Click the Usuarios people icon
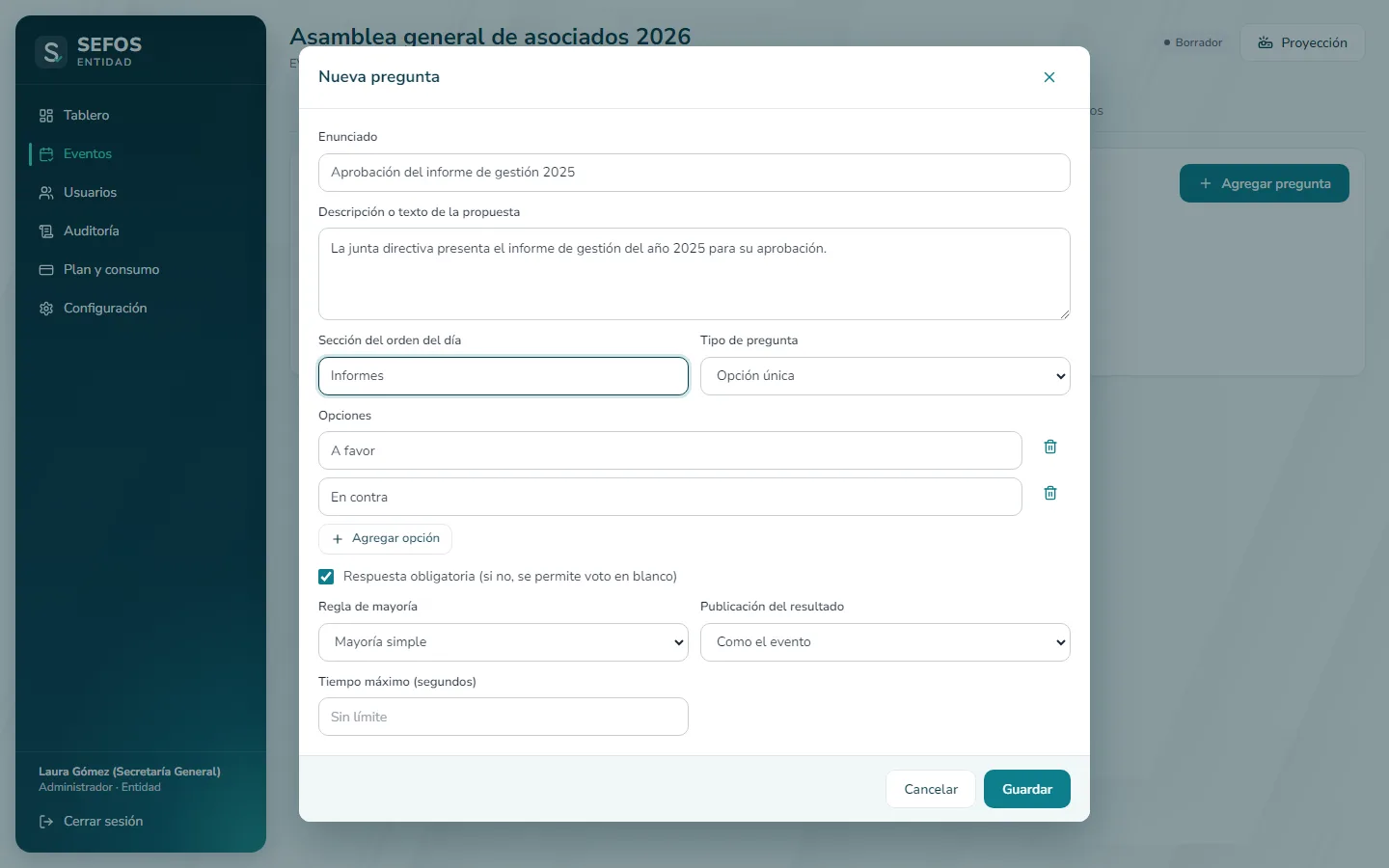1389x868 pixels. click(x=46, y=193)
